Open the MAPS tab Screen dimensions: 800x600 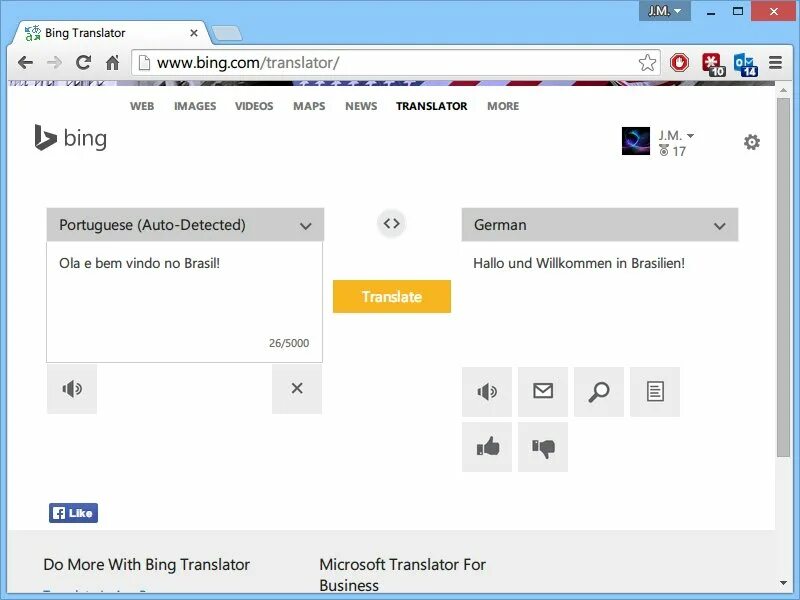click(309, 106)
